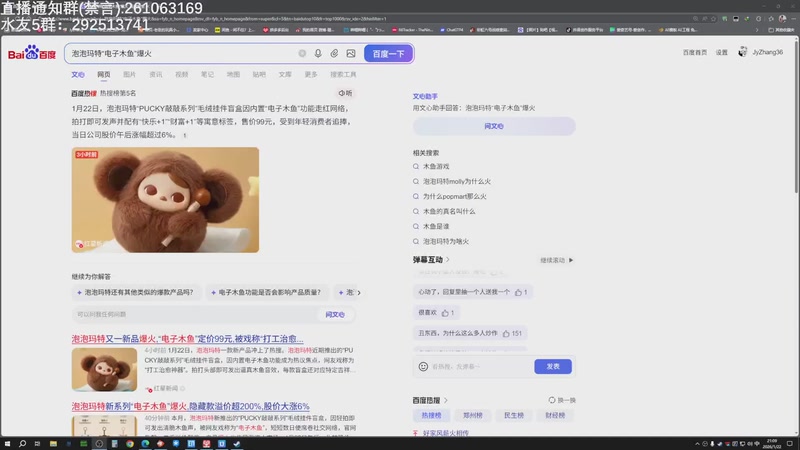This screenshot has height=450, width=800.
Task: Search related term 木鱼游戏
Action: 436,166
